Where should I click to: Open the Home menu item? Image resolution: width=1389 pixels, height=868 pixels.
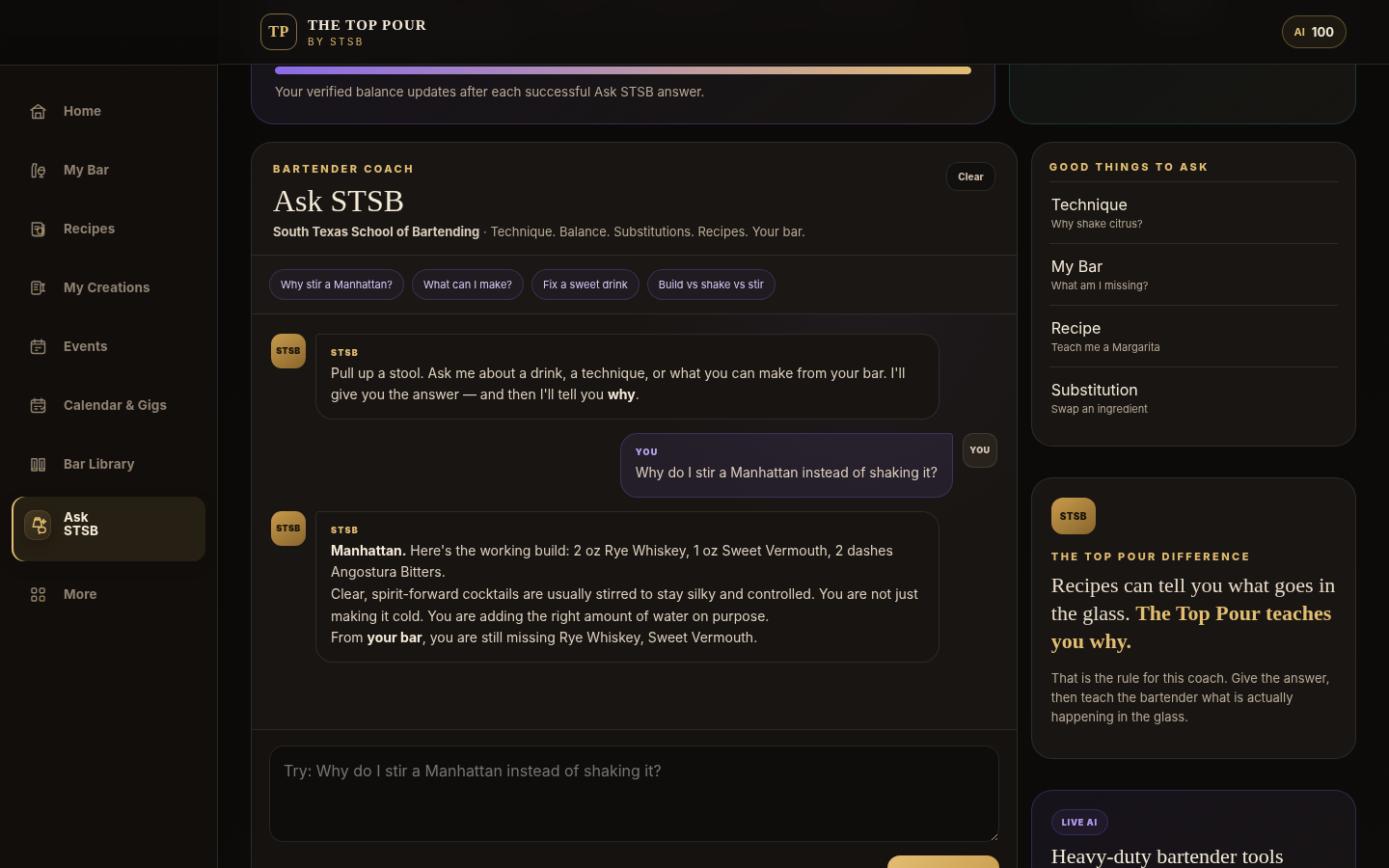coord(82,112)
